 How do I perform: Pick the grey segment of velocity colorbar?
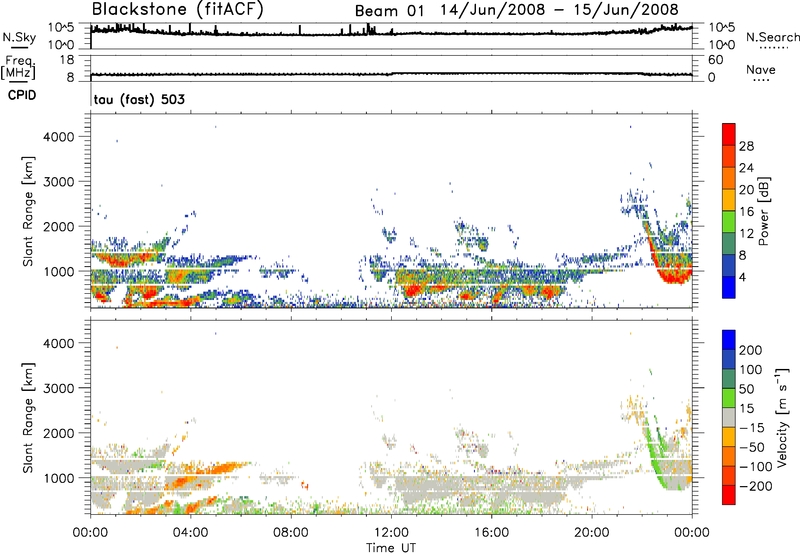729,418
